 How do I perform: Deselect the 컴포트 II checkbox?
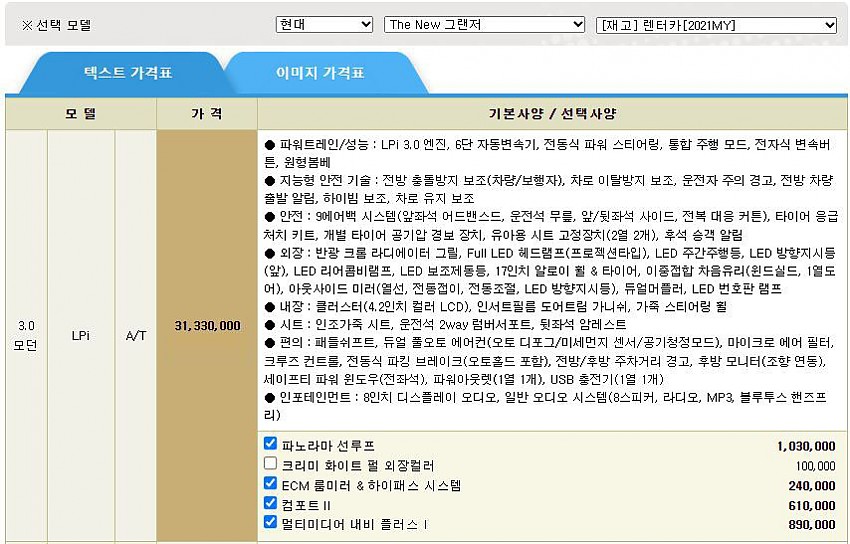270,503
